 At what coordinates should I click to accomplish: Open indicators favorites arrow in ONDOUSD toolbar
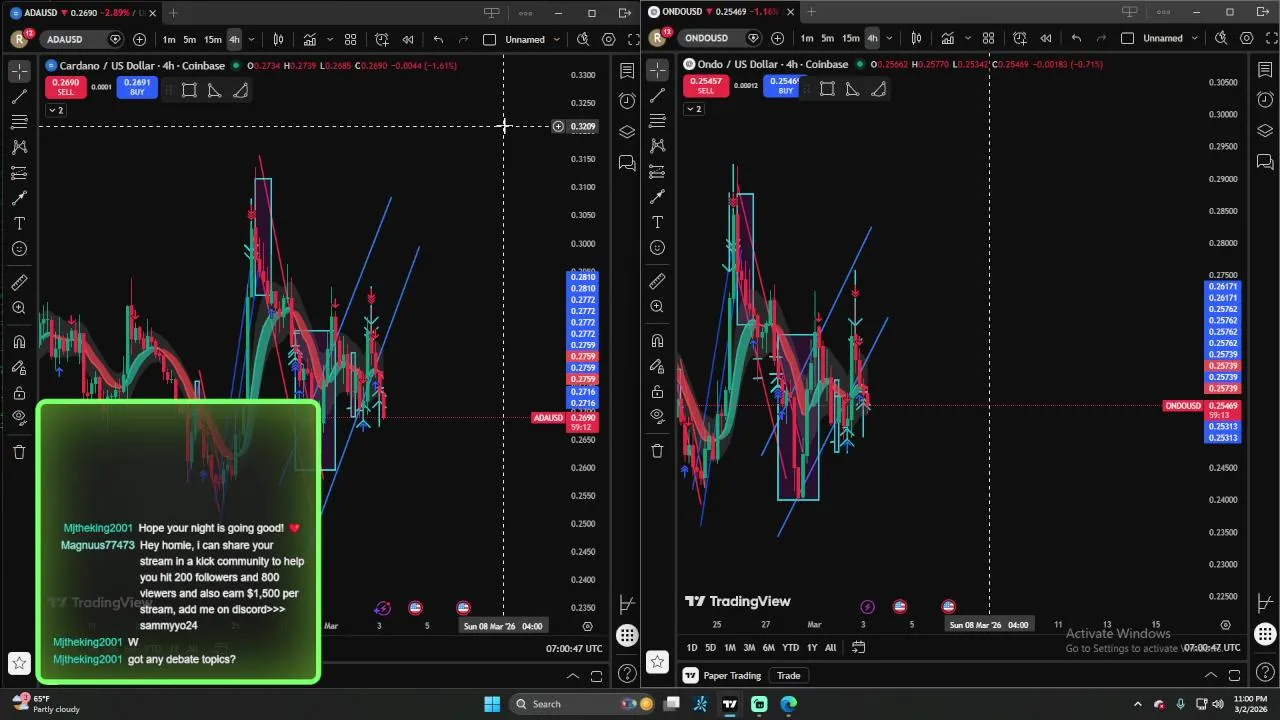point(968,38)
